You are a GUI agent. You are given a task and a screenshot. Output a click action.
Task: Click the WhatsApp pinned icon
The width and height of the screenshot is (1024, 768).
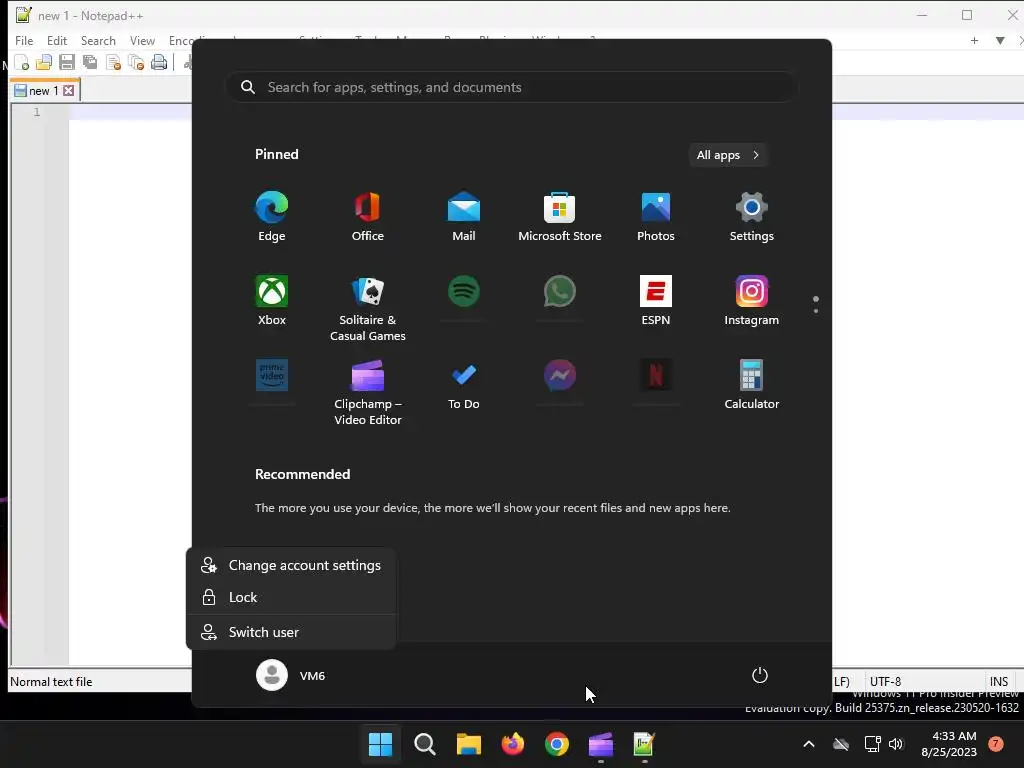pyautogui.click(x=560, y=291)
